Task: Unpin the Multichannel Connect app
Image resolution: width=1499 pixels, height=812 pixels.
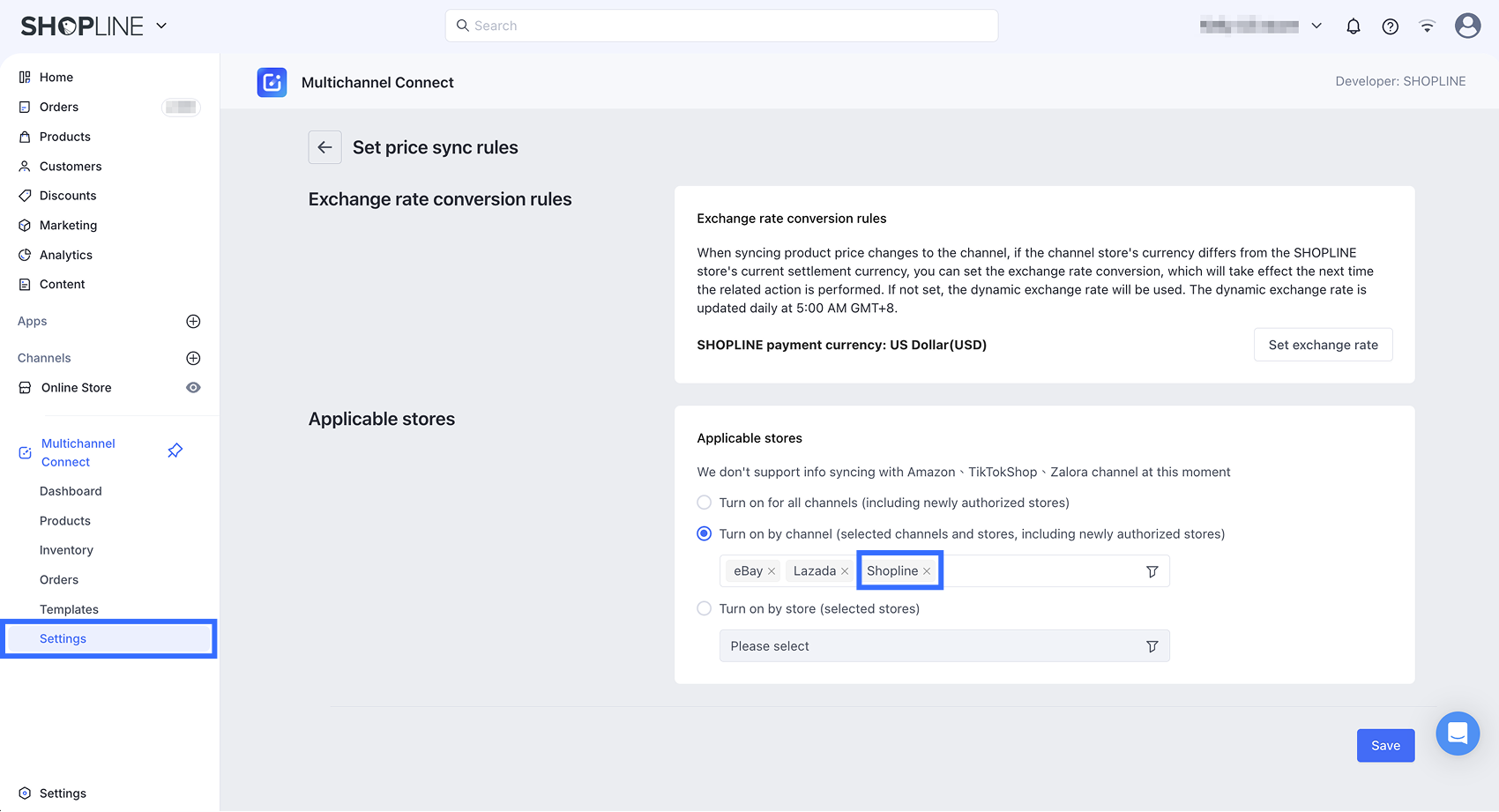Action: coord(175,451)
